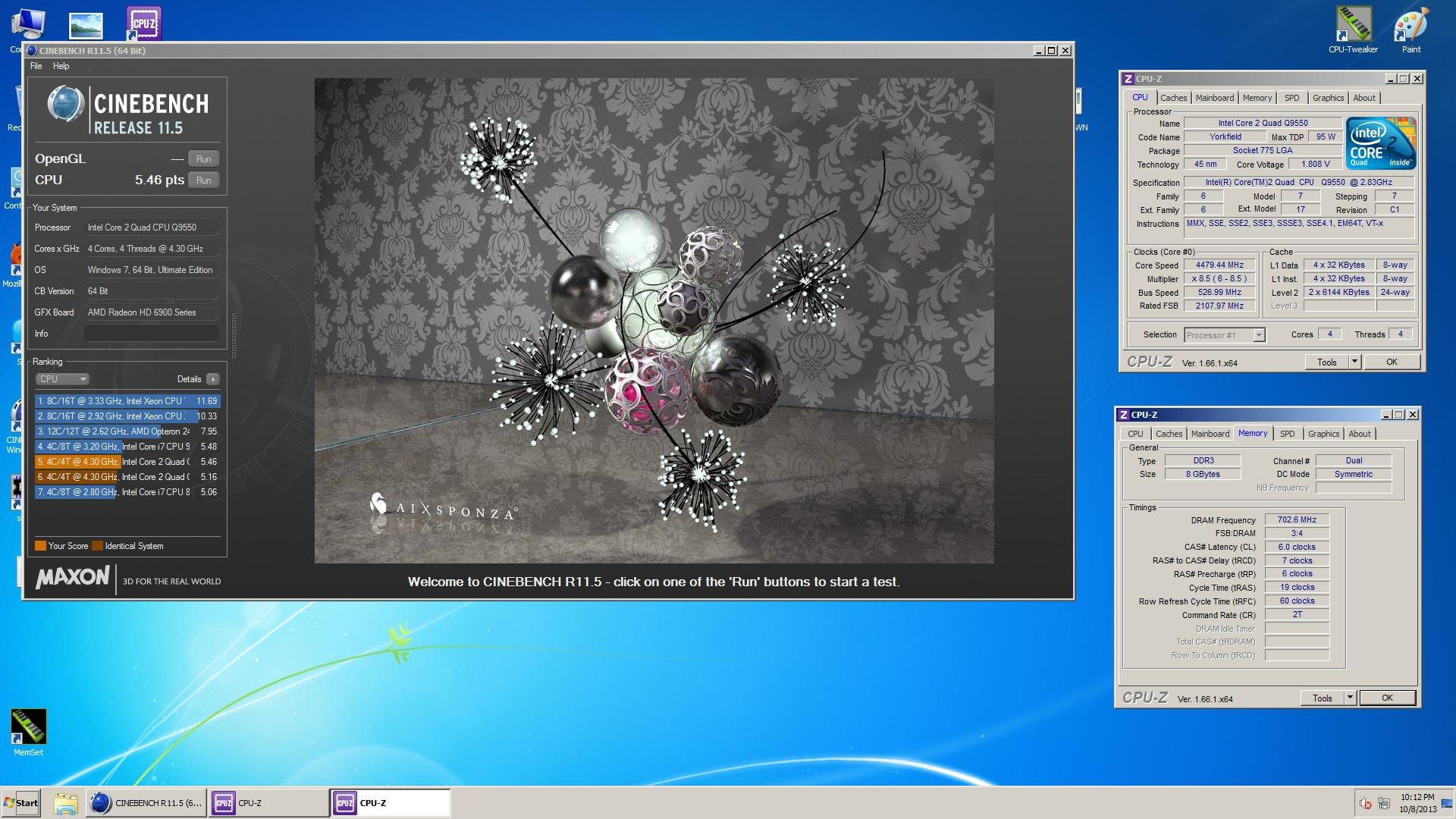This screenshot has height=819, width=1456.
Task: Switch to Graphics tab in upper CPU-Z
Action: pos(1328,98)
